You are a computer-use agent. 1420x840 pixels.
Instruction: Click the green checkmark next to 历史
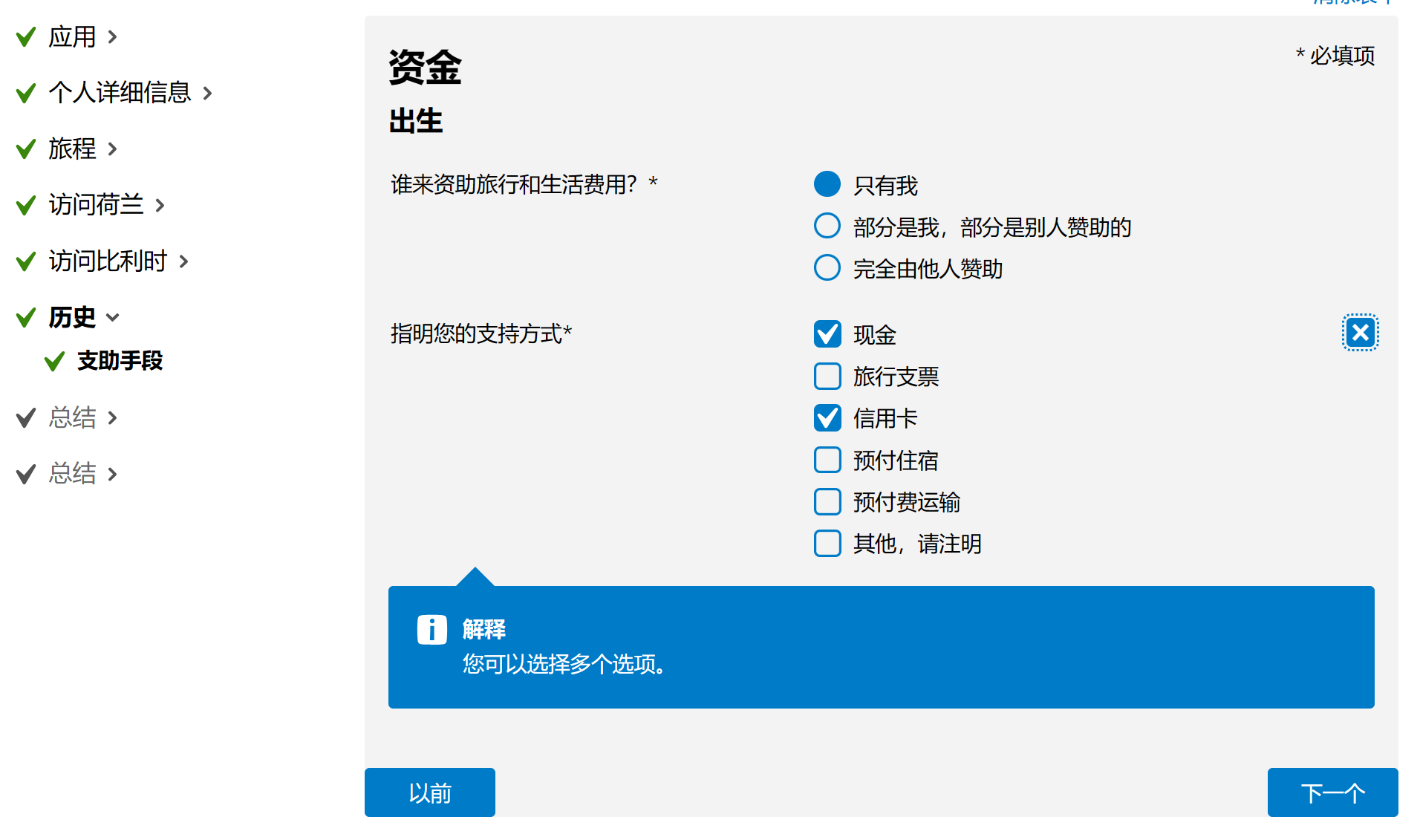point(26,317)
